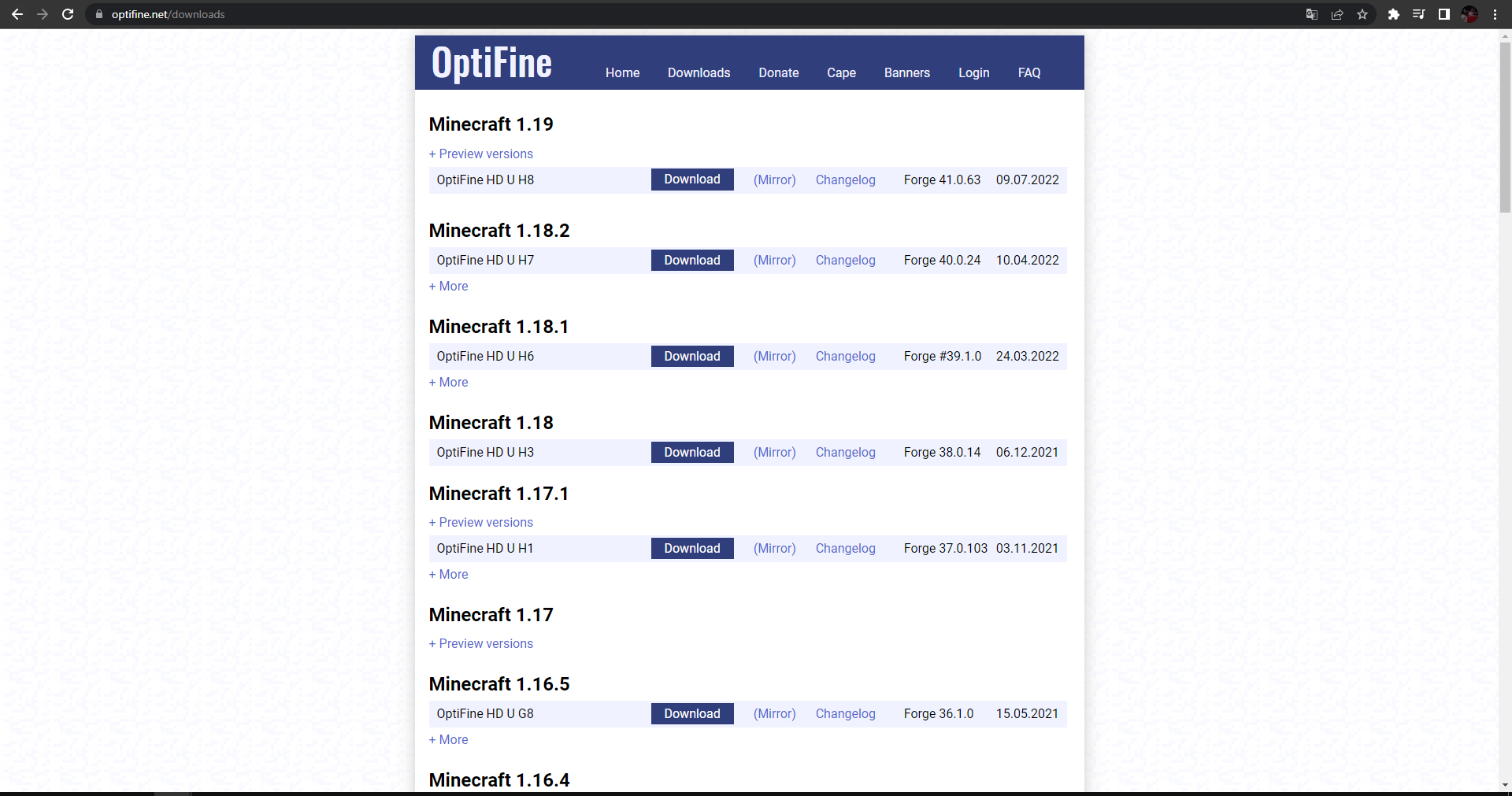The width and height of the screenshot is (1512, 796).
Task: Open the Mirror link for HD U H3
Action: pos(775,452)
